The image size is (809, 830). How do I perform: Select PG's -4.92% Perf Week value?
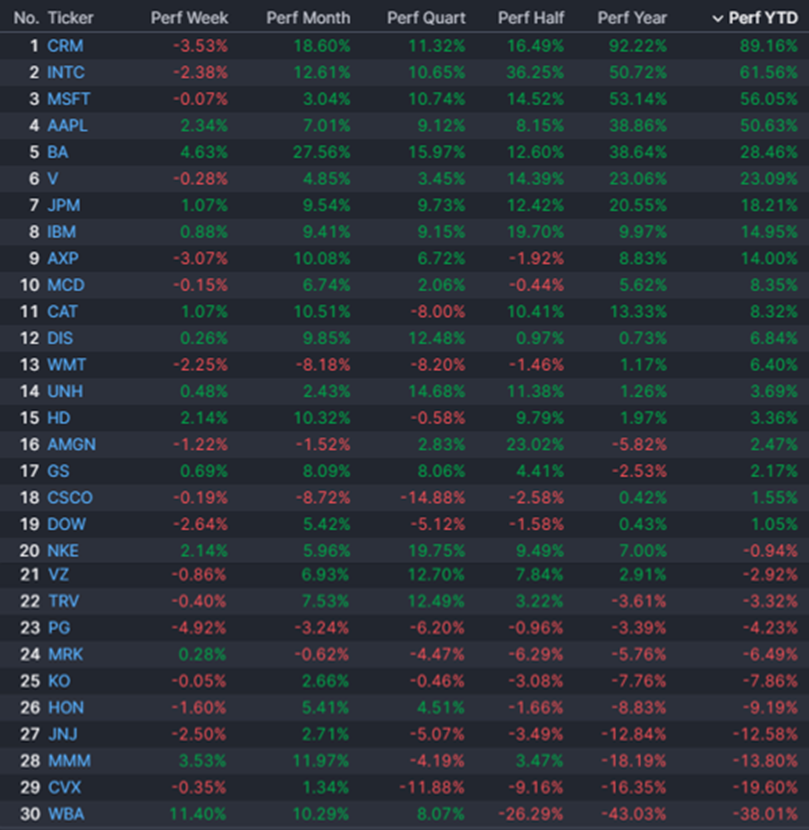click(x=199, y=628)
